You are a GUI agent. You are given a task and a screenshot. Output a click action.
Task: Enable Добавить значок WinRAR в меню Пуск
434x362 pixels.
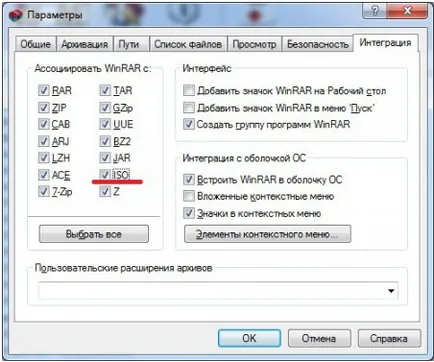(189, 107)
